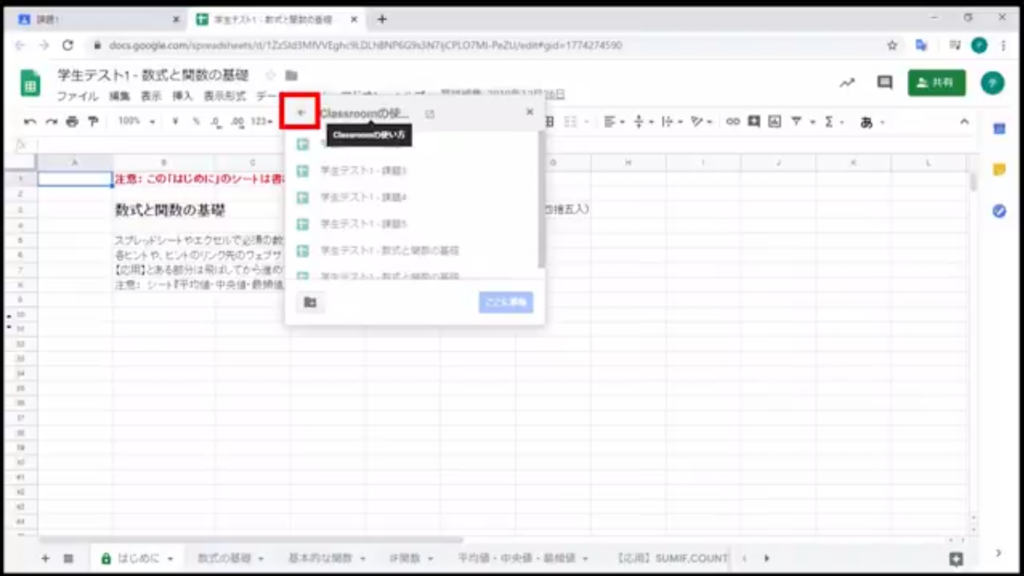Image resolution: width=1024 pixels, height=576 pixels.
Task: Open the horizontal align dropdown
Action: (614, 121)
